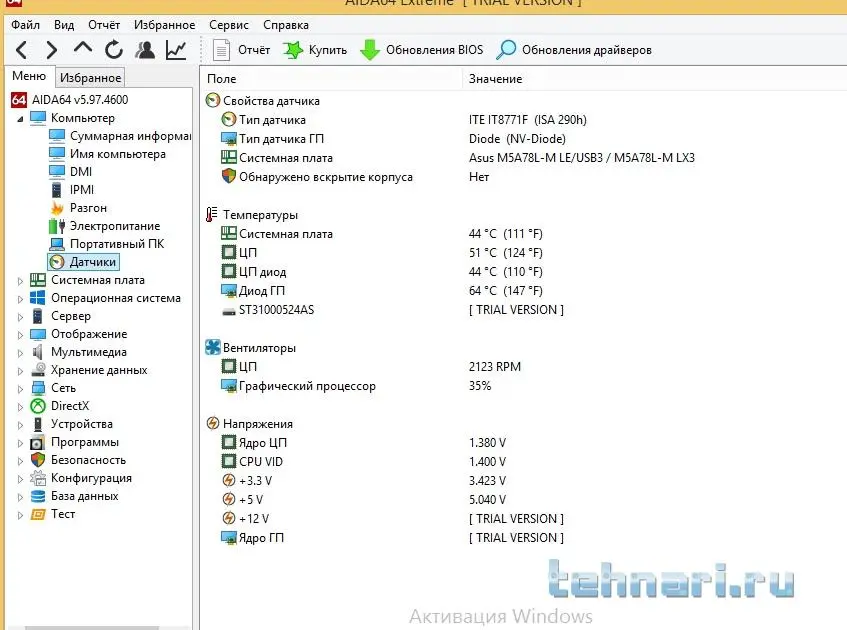Click the Безопасность shield icon in tree
Image resolution: width=847 pixels, height=630 pixels.
(x=38, y=460)
